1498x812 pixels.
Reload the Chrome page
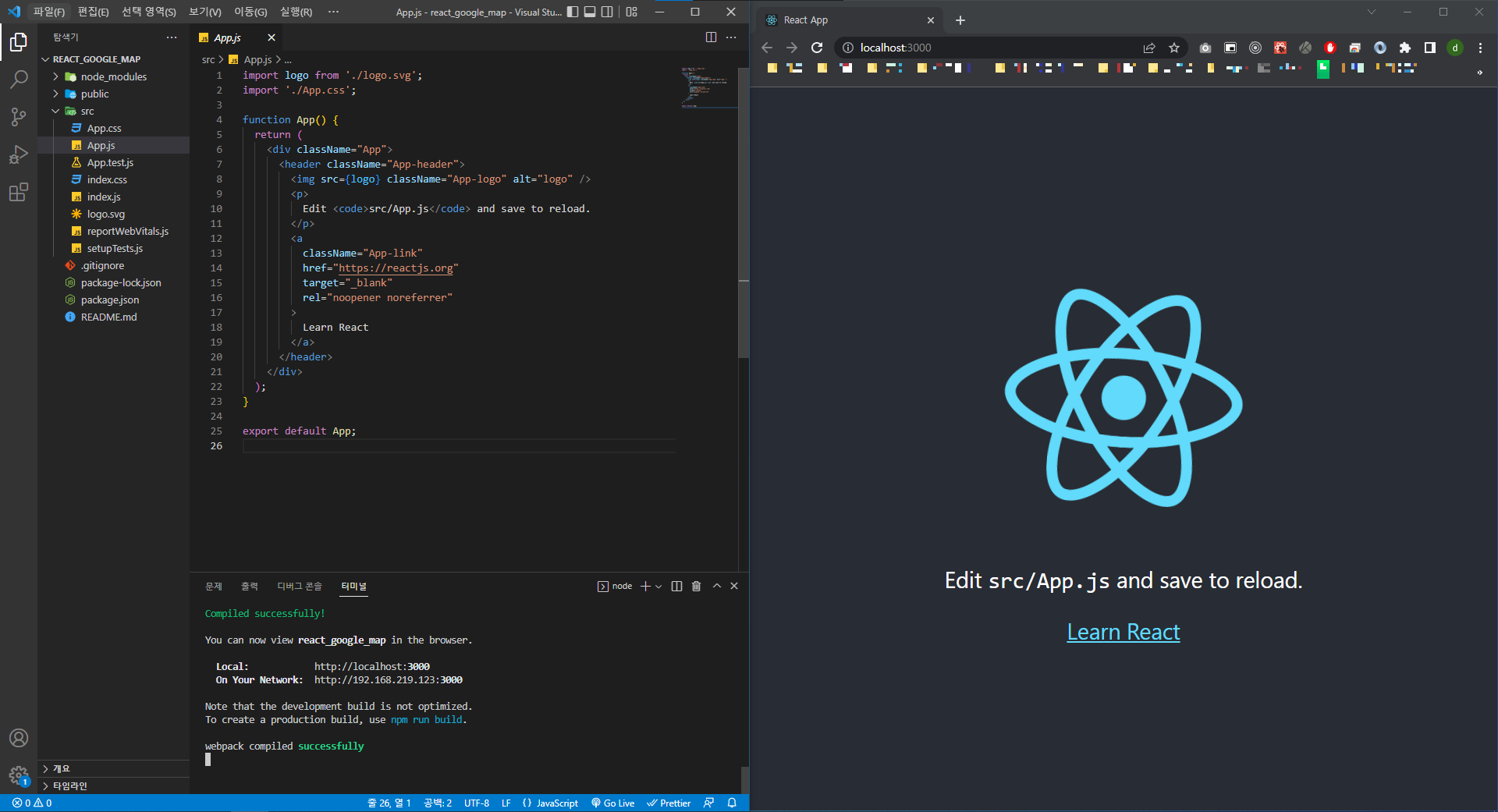pos(817,48)
